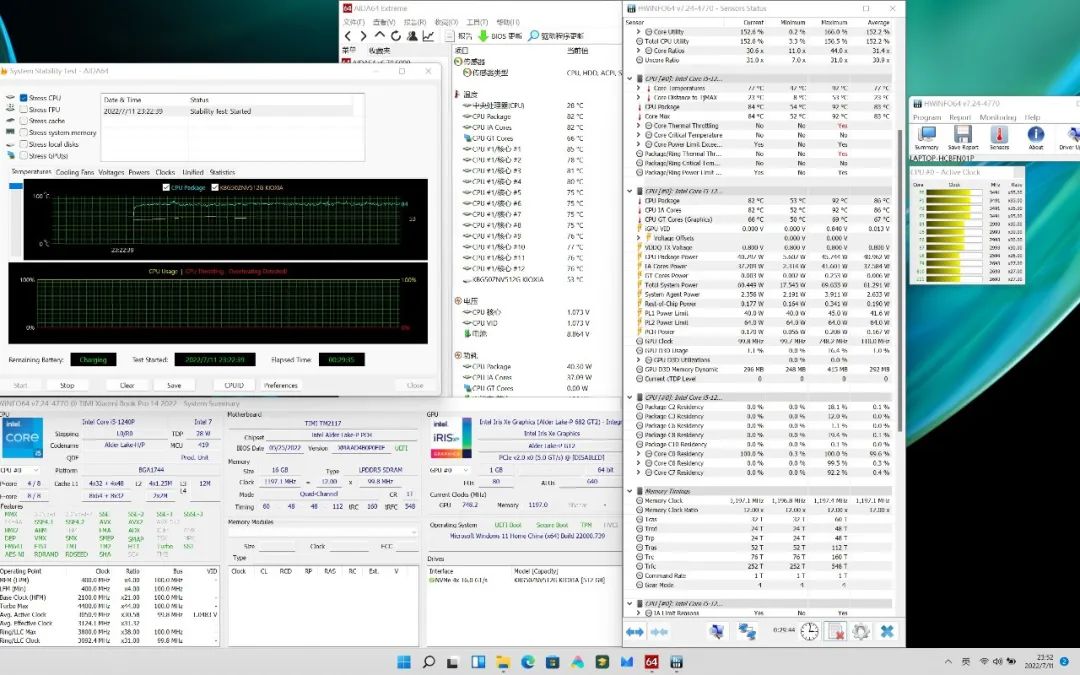The image size is (1080, 675).
Task: Enable the Stress FPU checkbox
Action: (x=23, y=109)
